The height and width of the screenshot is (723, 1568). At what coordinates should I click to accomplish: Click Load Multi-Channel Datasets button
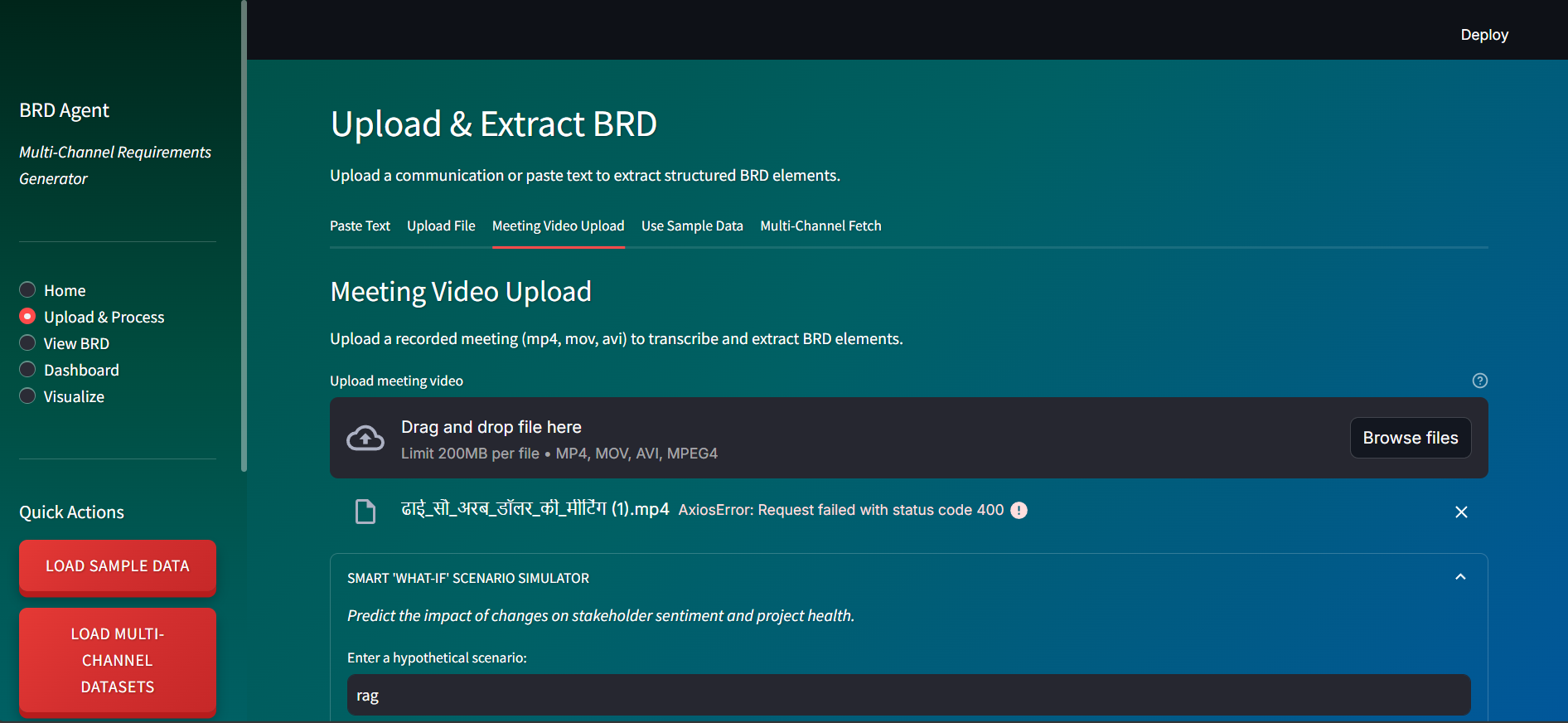(118, 660)
